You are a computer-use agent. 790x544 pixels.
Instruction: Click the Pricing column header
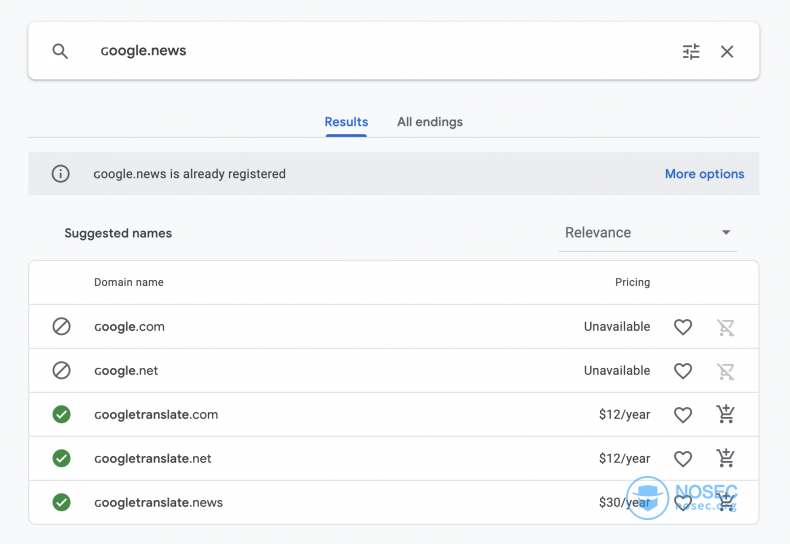(x=632, y=282)
